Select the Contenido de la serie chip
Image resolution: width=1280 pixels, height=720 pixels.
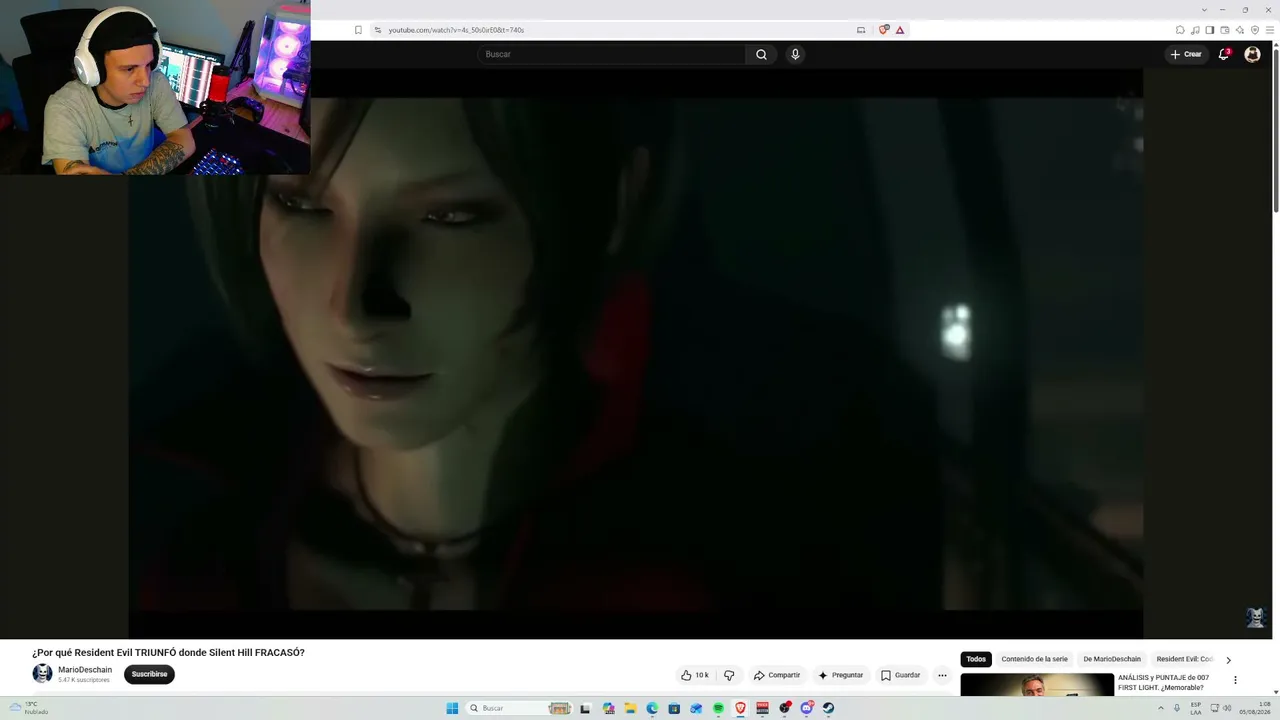click(x=1034, y=659)
